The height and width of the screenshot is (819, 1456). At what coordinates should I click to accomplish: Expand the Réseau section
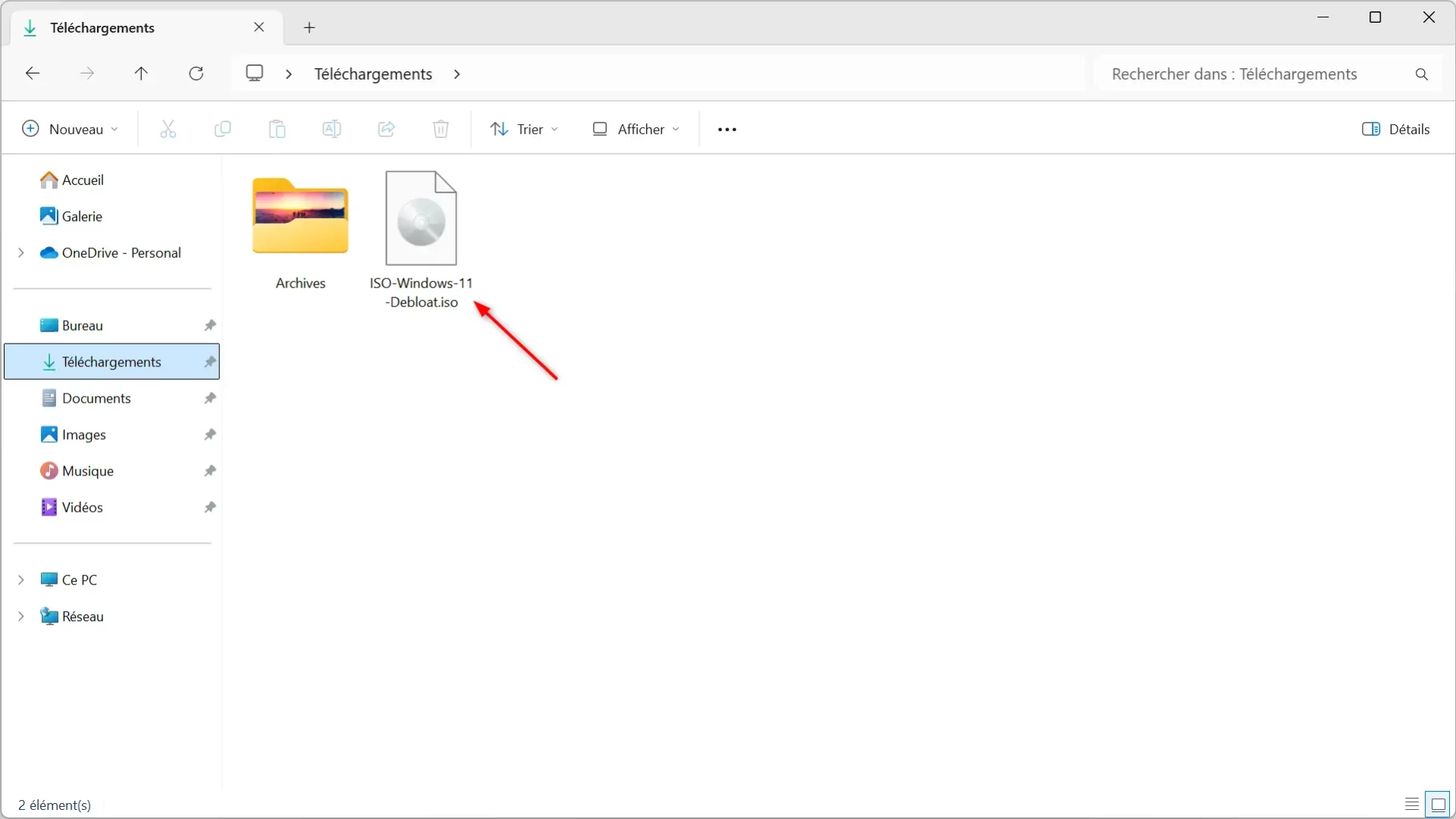(x=21, y=616)
